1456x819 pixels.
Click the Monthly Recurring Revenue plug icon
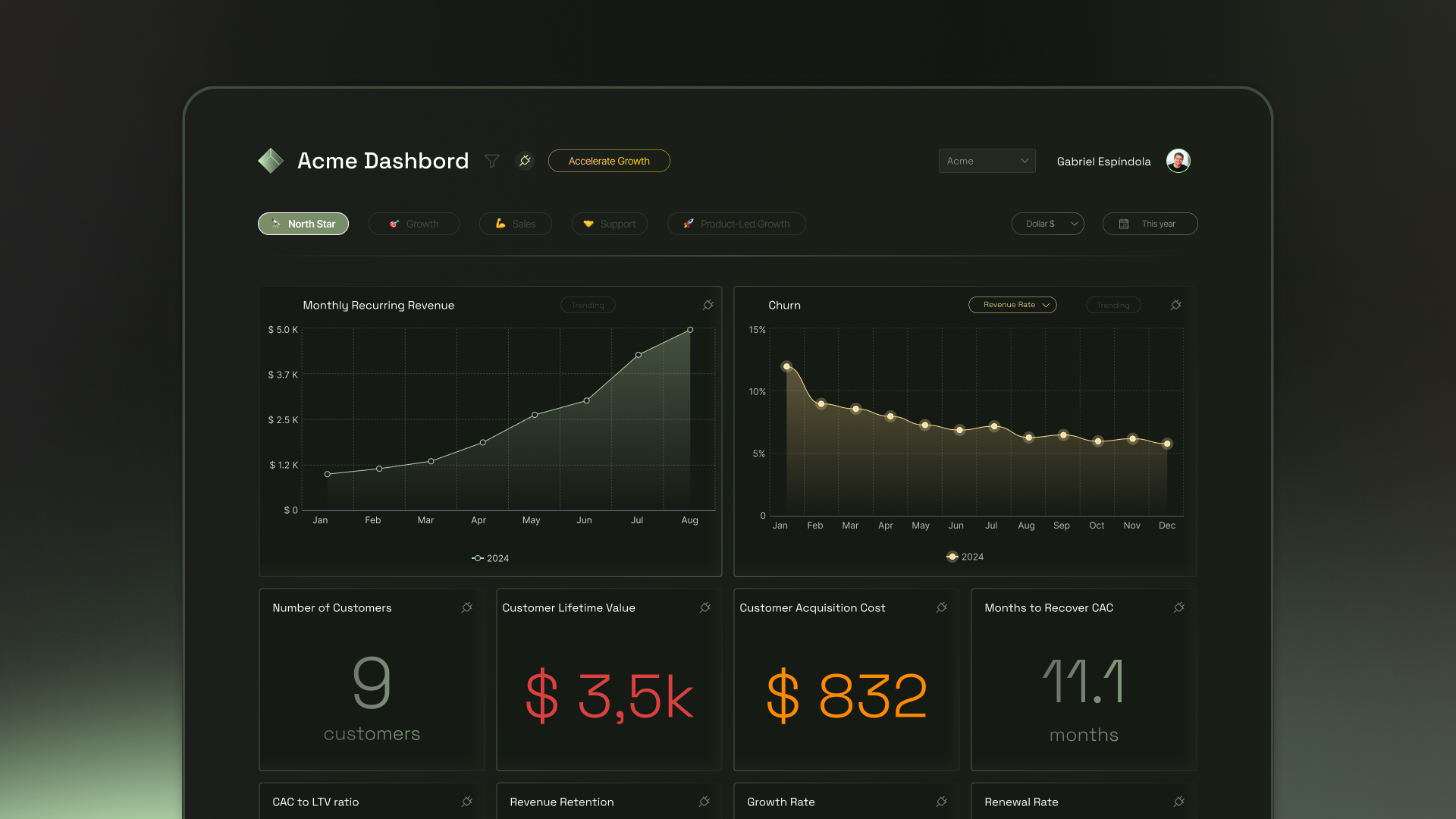[x=708, y=305]
